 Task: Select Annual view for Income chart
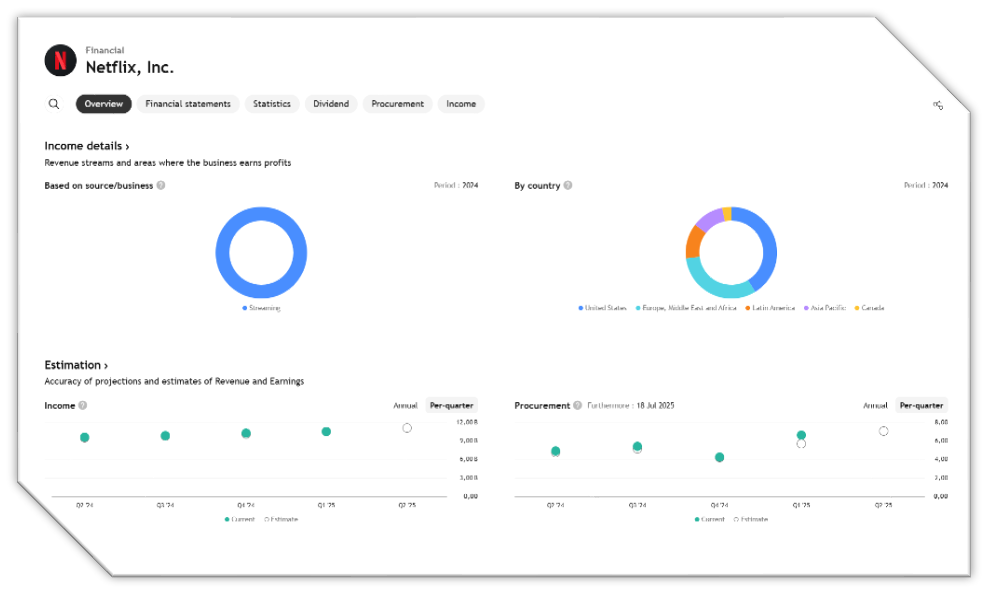405,406
